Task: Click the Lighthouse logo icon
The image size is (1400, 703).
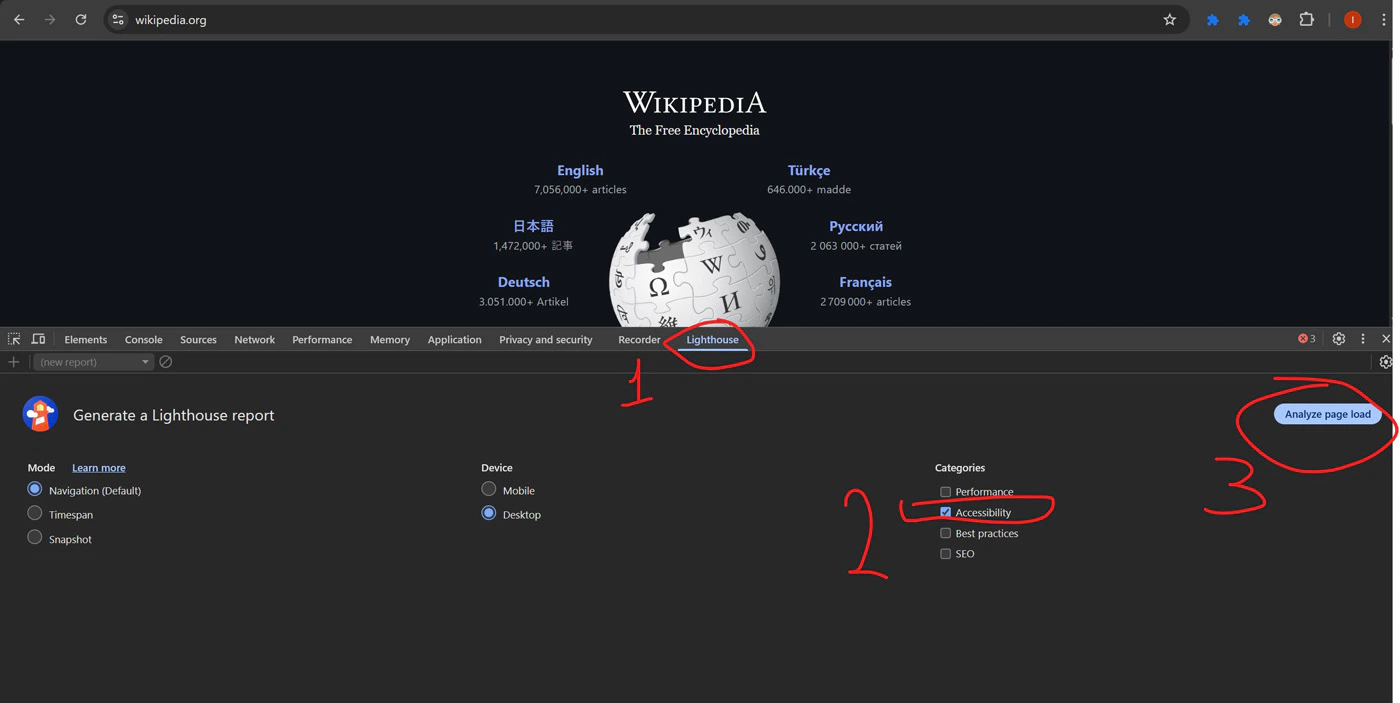Action: (41, 414)
